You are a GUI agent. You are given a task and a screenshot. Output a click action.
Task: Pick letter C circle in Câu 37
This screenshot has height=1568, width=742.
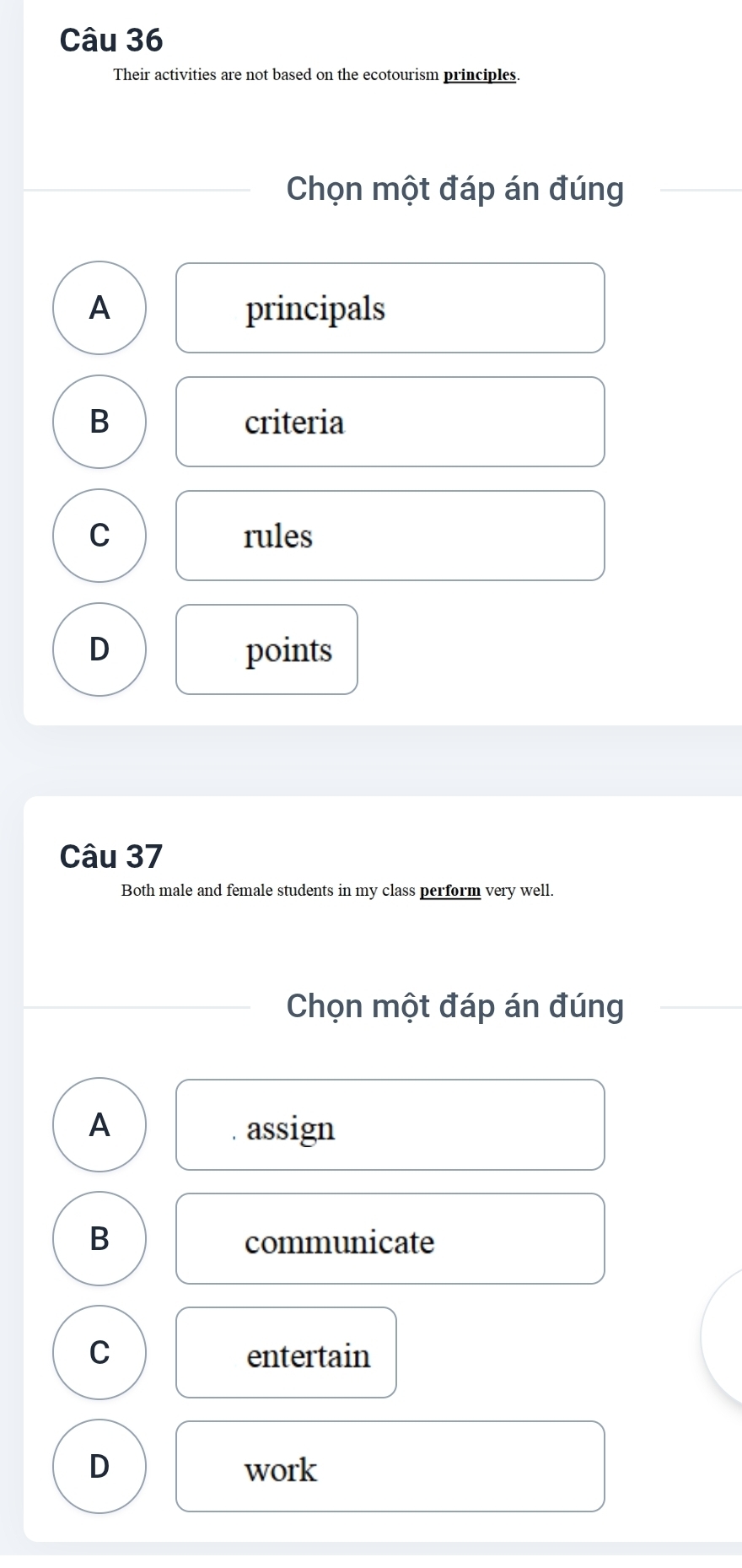pyautogui.click(x=99, y=1352)
